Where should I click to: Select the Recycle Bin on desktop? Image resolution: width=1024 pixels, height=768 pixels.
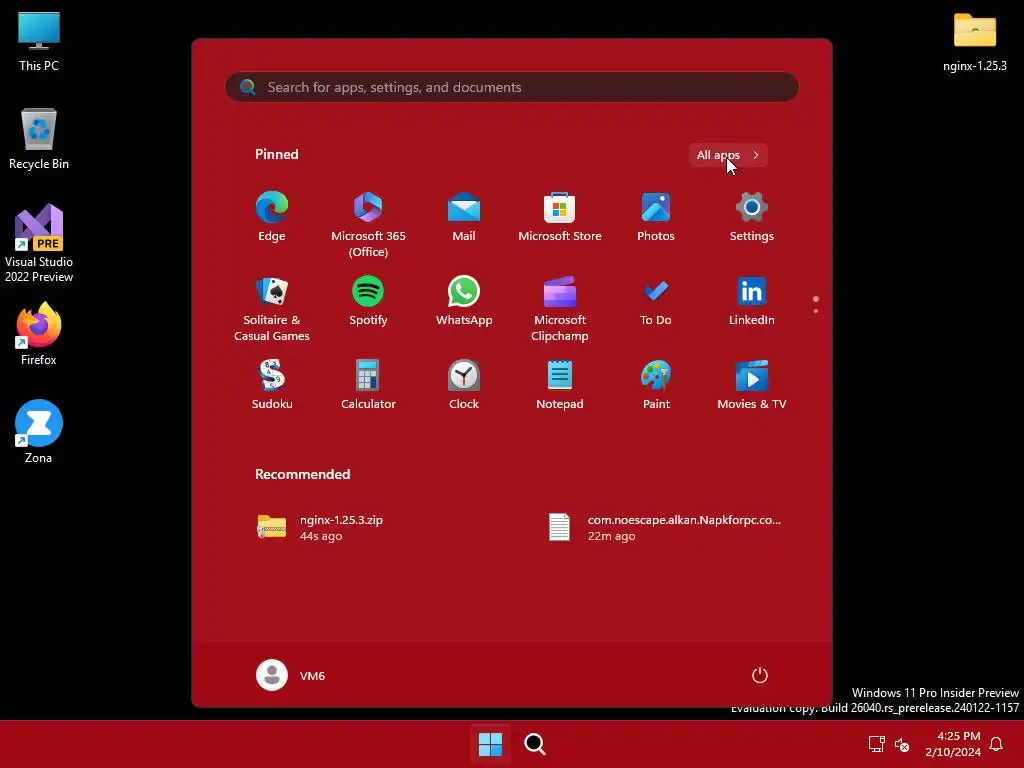pyautogui.click(x=39, y=139)
